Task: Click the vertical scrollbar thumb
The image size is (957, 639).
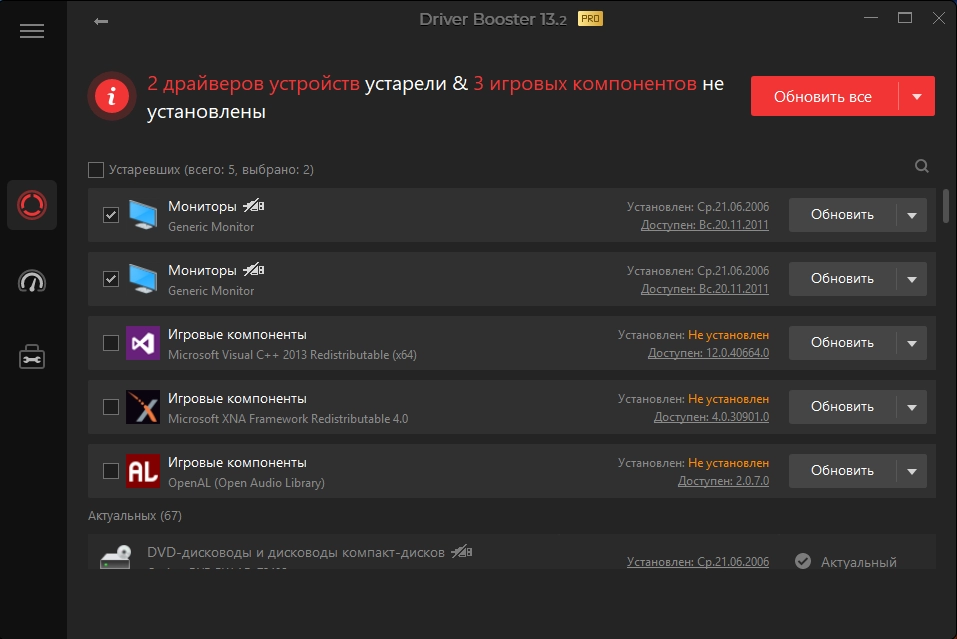Action: click(946, 206)
